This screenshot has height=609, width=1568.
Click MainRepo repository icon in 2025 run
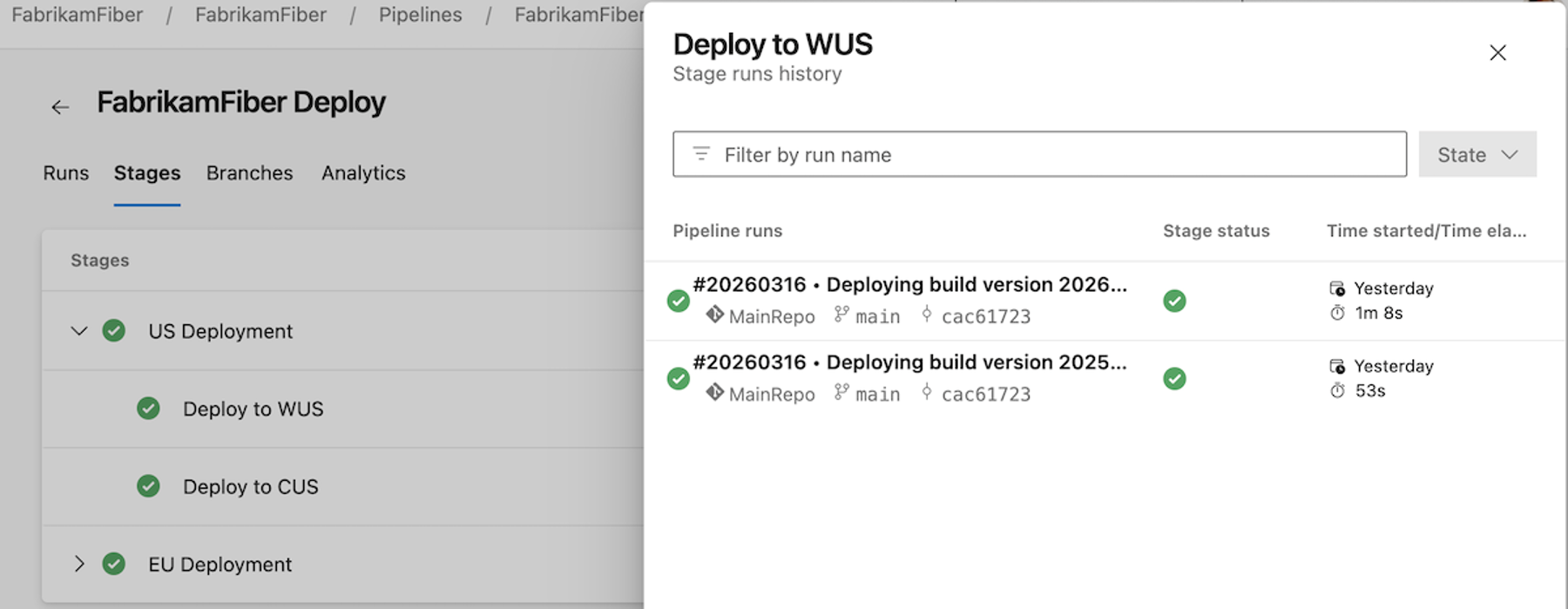[x=715, y=392]
